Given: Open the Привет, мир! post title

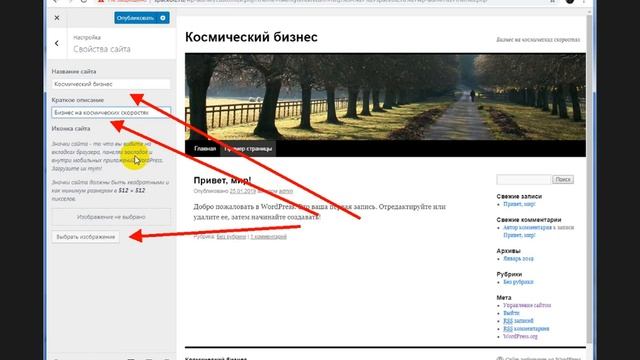Looking at the screenshot, I should 222,180.
